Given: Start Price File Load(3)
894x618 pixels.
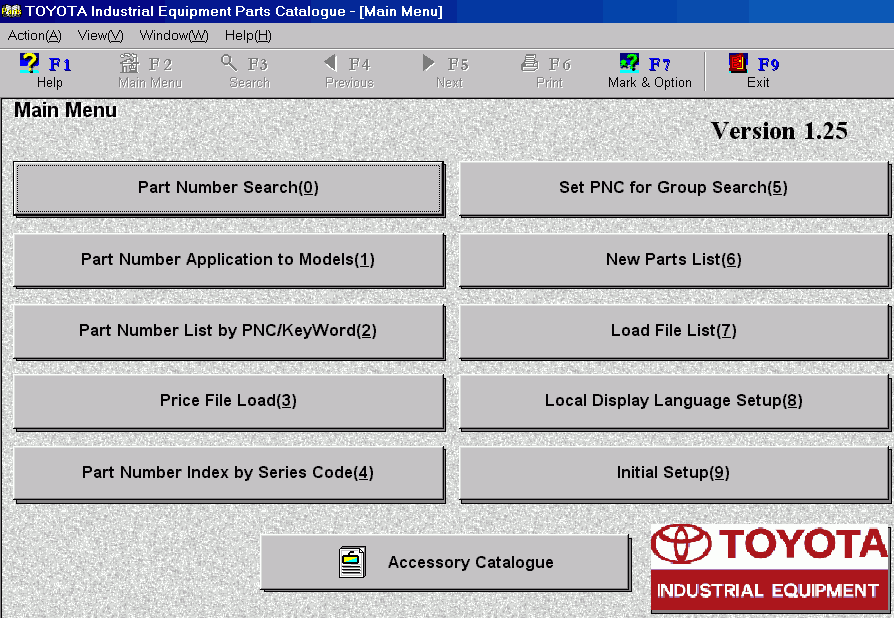Looking at the screenshot, I should 229,401.
